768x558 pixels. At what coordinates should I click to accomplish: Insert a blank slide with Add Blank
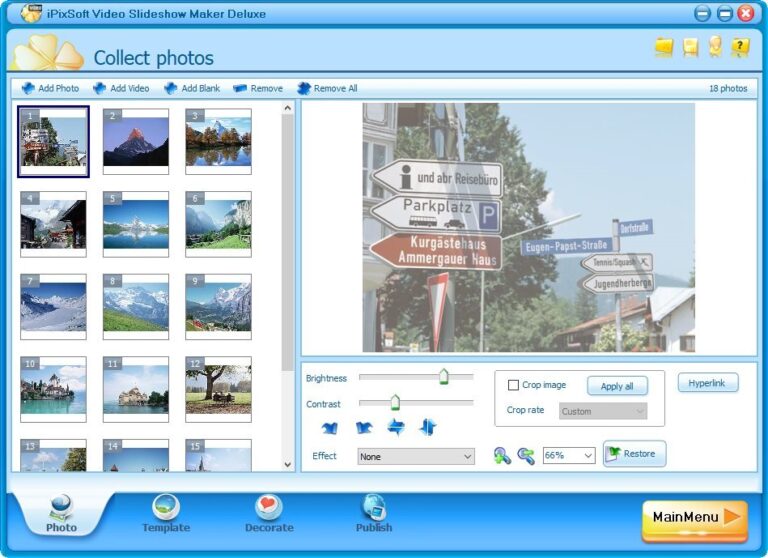[x=192, y=88]
